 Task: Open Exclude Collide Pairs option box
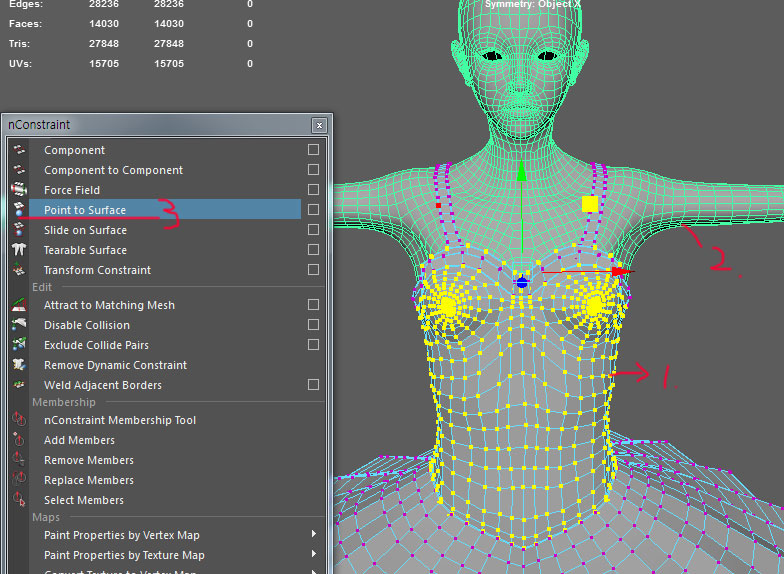coord(314,344)
